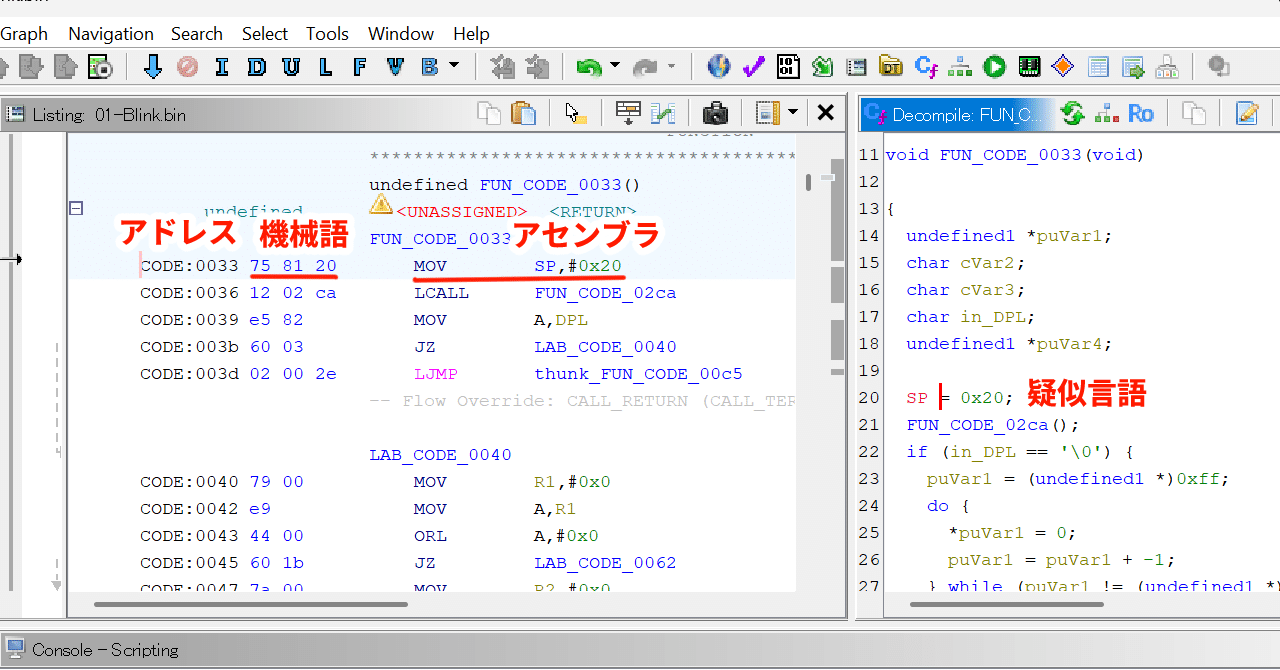1280x670 pixels.
Task: Click the LAB_CODE_0040 JZ operand link
Action: (605, 347)
